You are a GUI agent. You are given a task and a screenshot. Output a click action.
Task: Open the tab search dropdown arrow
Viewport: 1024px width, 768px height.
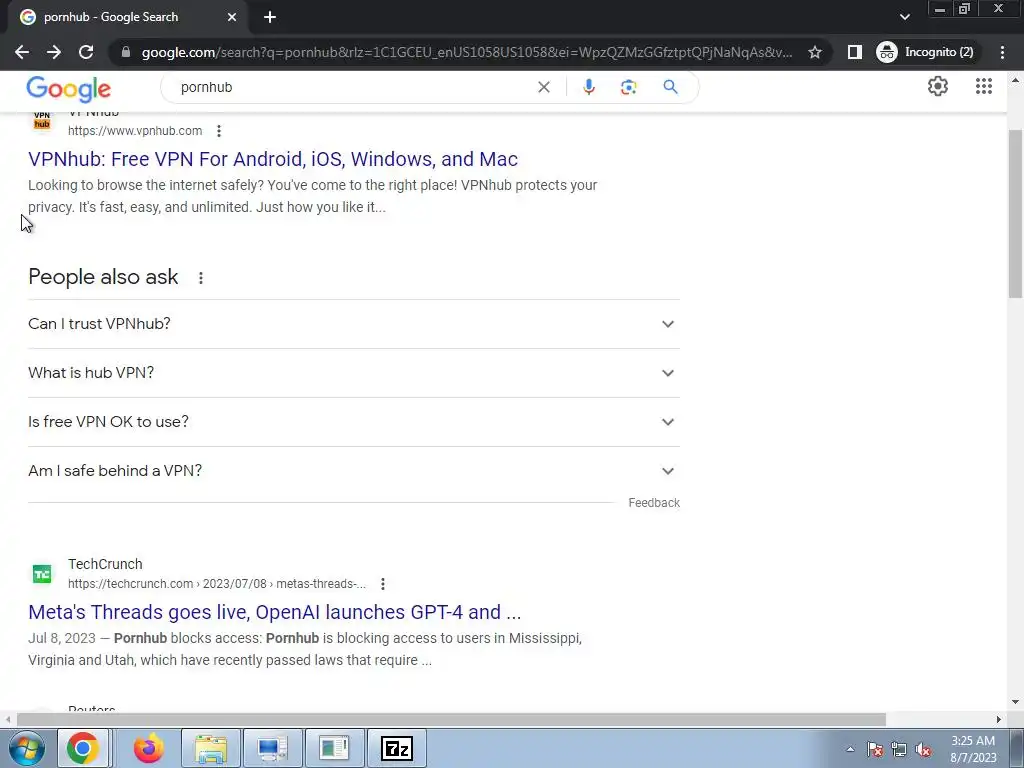[x=904, y=17]
